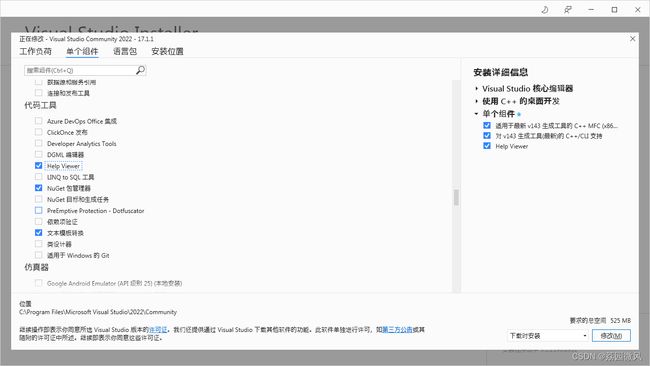
Task: Check the LINQ to SQL 工具 checkbox
Action: [39, 177]
